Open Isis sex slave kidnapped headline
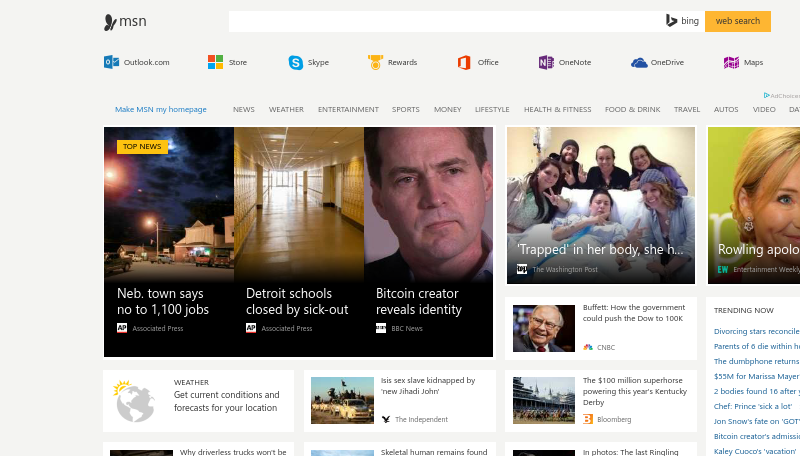The image size is (800, 456). (428, 386)
